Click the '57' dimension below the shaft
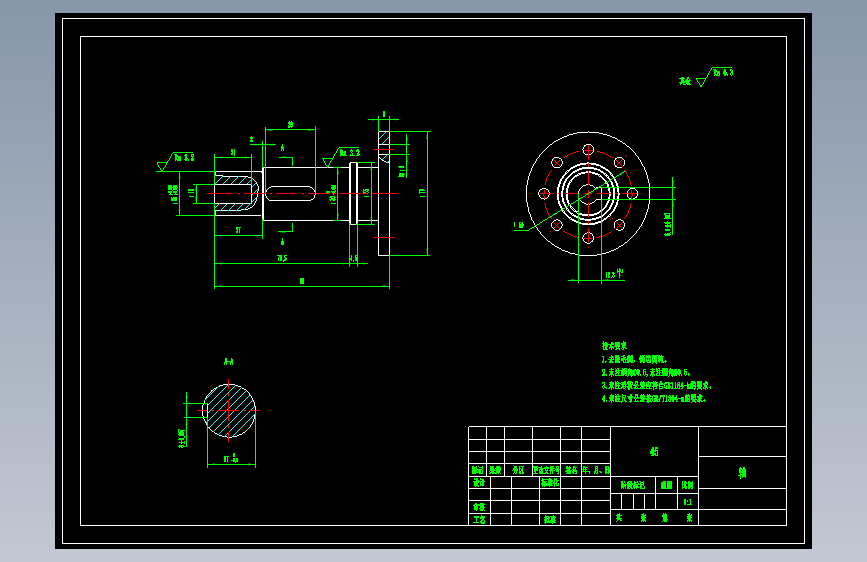The image size is (867, 562). [238, 230]
